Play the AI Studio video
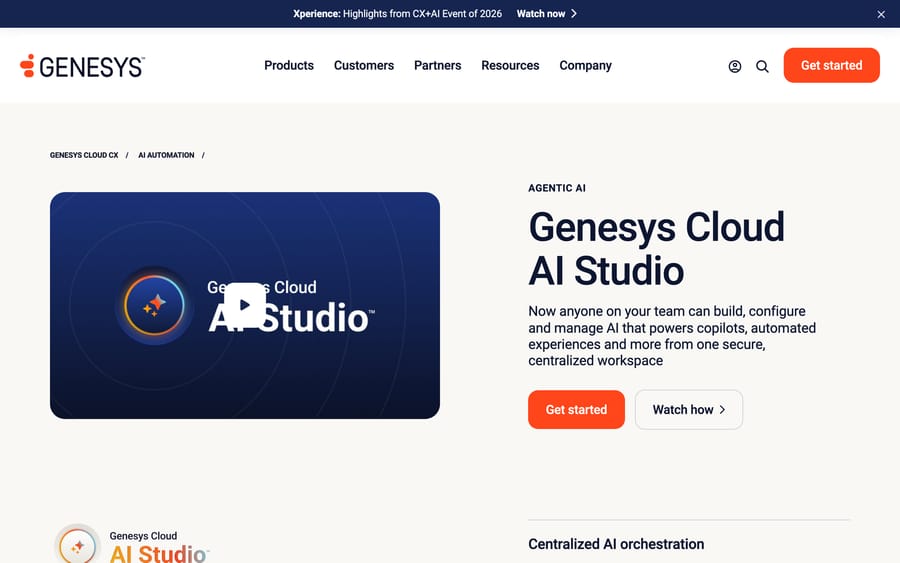The height and width of the screenshot is (563, 900). click(245, 305)
